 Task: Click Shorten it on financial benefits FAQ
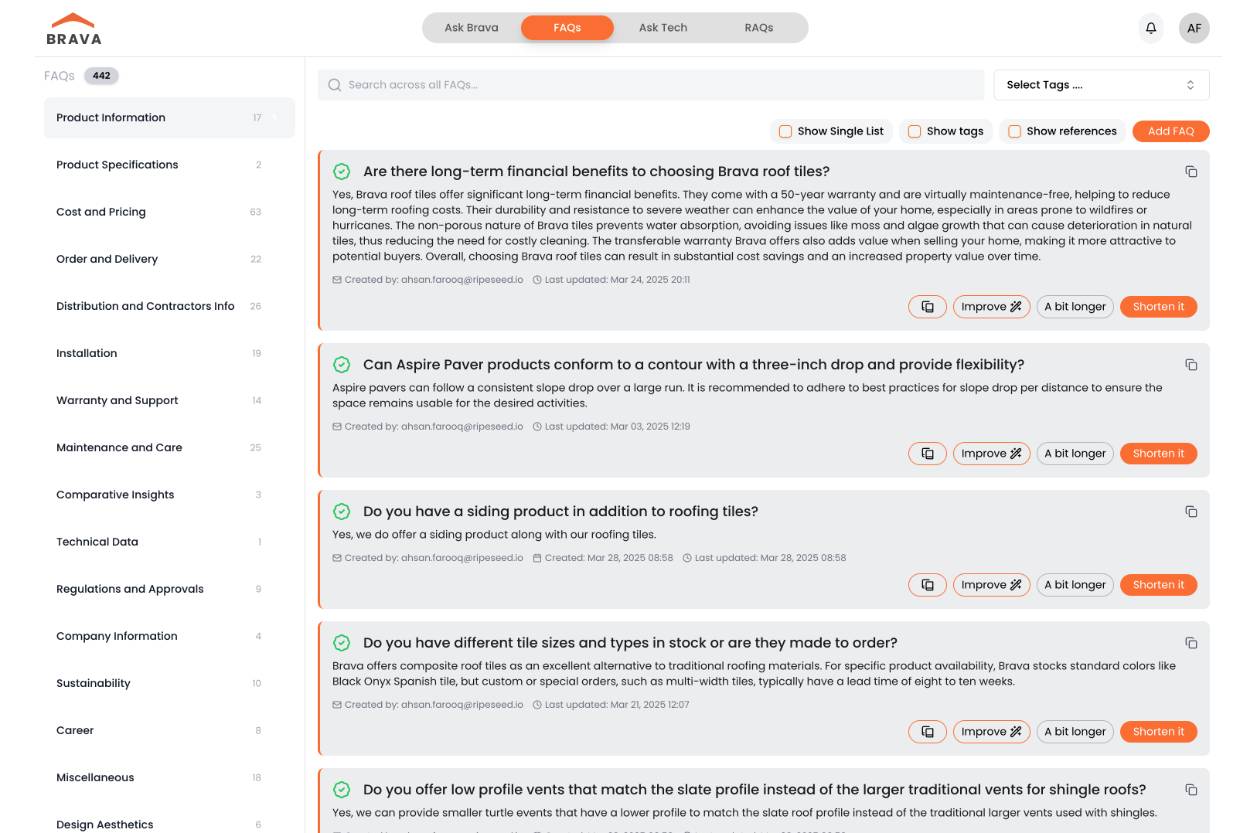click(1158, 307)
